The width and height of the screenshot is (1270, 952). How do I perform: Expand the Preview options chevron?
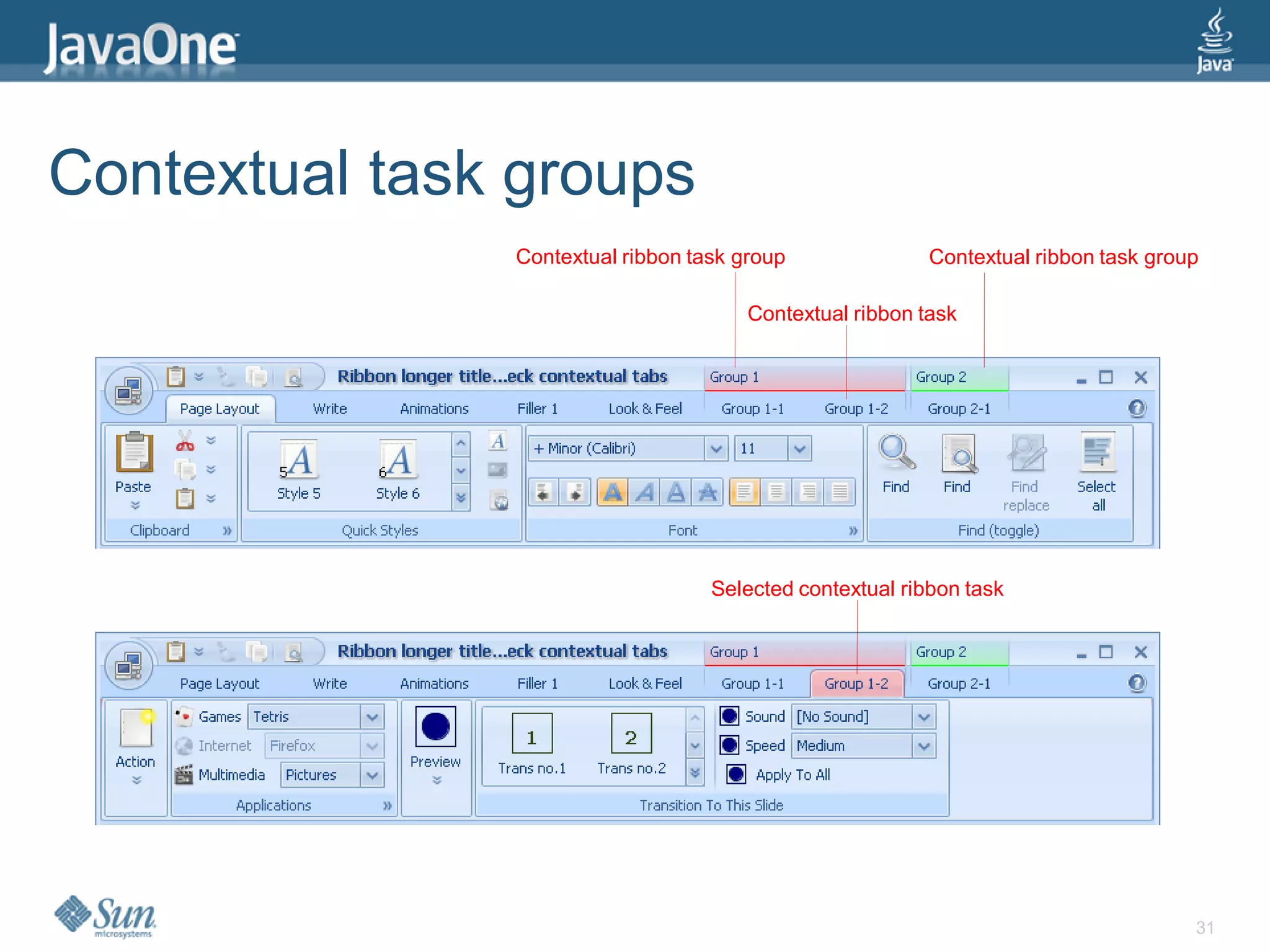coord(437,781)
